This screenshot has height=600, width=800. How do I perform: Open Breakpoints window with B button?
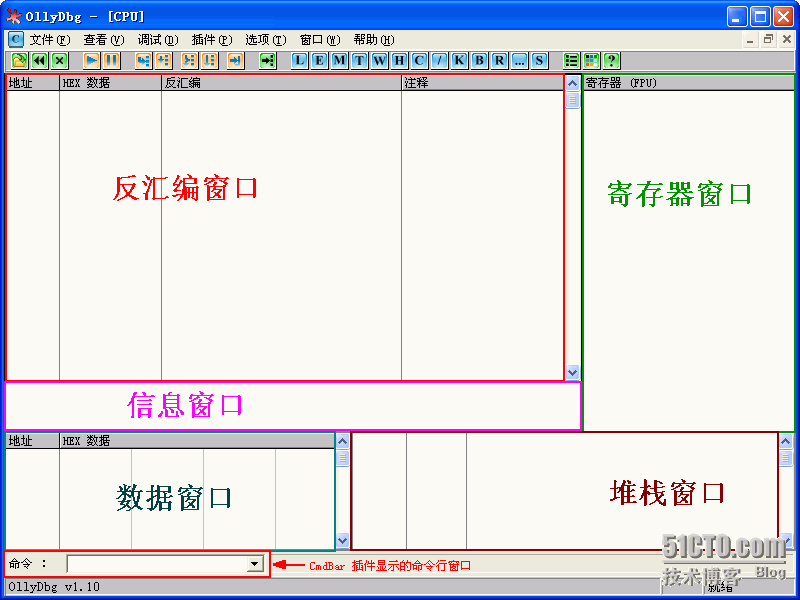click(x=479, y=61)
